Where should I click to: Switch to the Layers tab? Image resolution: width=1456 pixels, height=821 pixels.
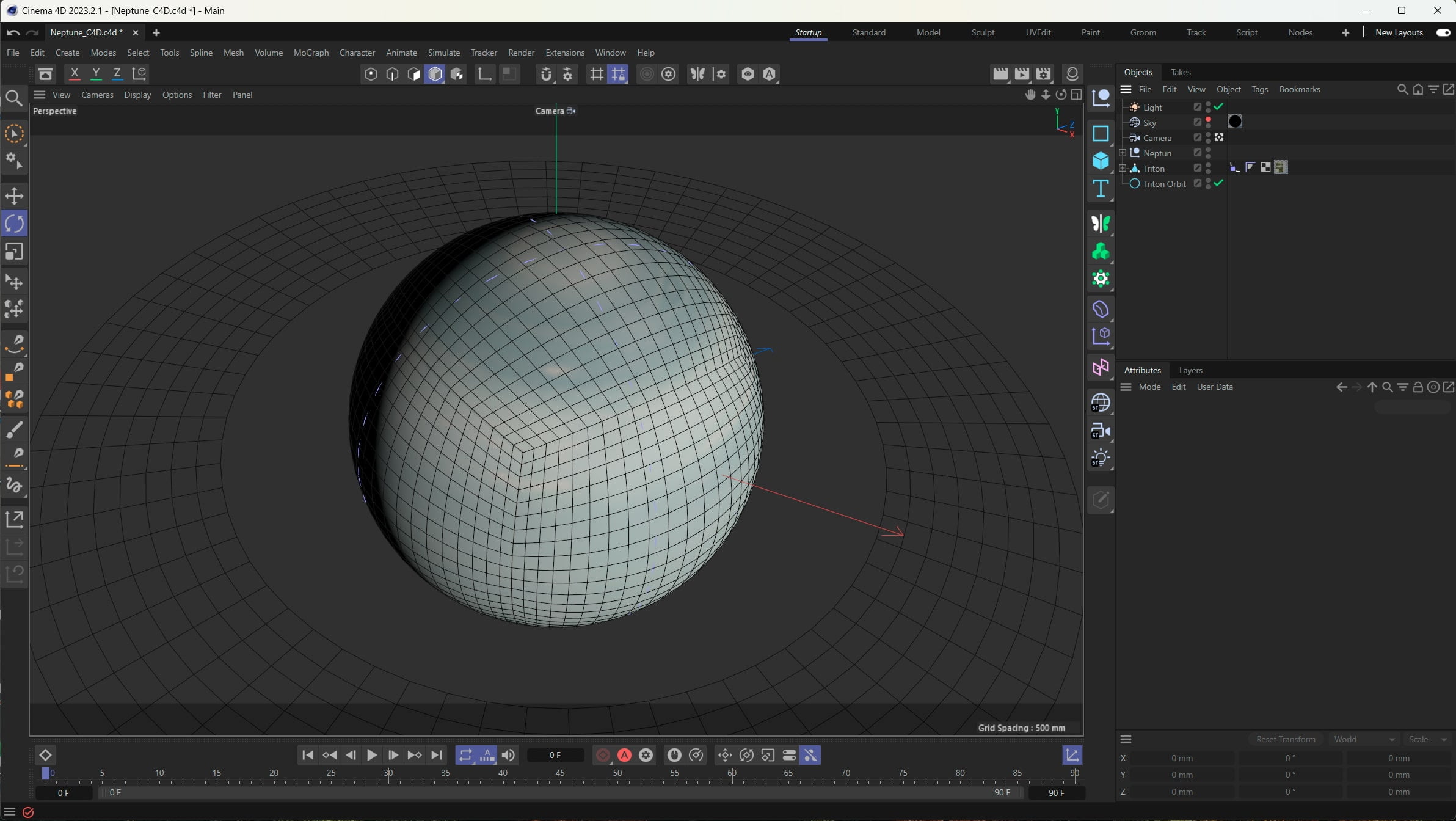pos(1190,370)
